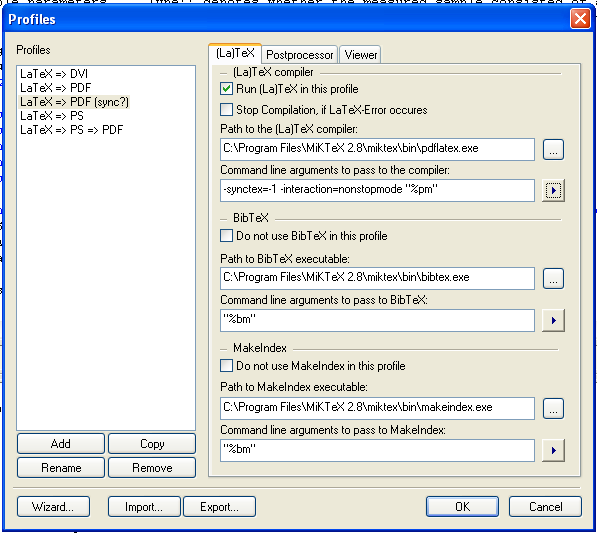Image resolution: width=597 pixels, height=533 pixels.
Task: Confirm with the OK button
Action: pos(462,507)
